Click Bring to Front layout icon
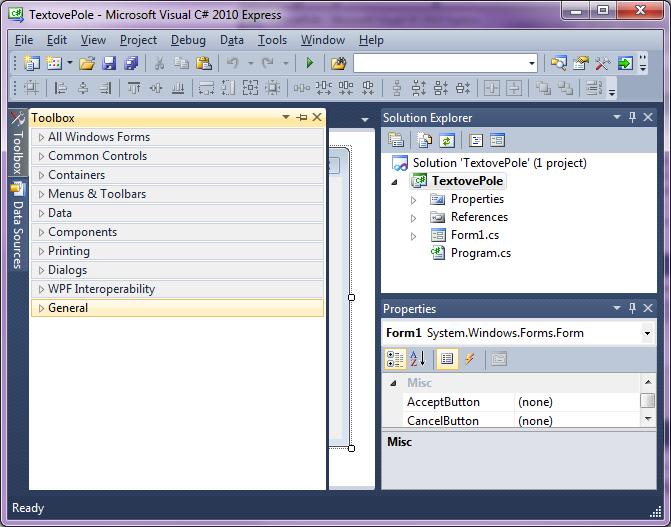671x527 pixels. pos(543,88)
